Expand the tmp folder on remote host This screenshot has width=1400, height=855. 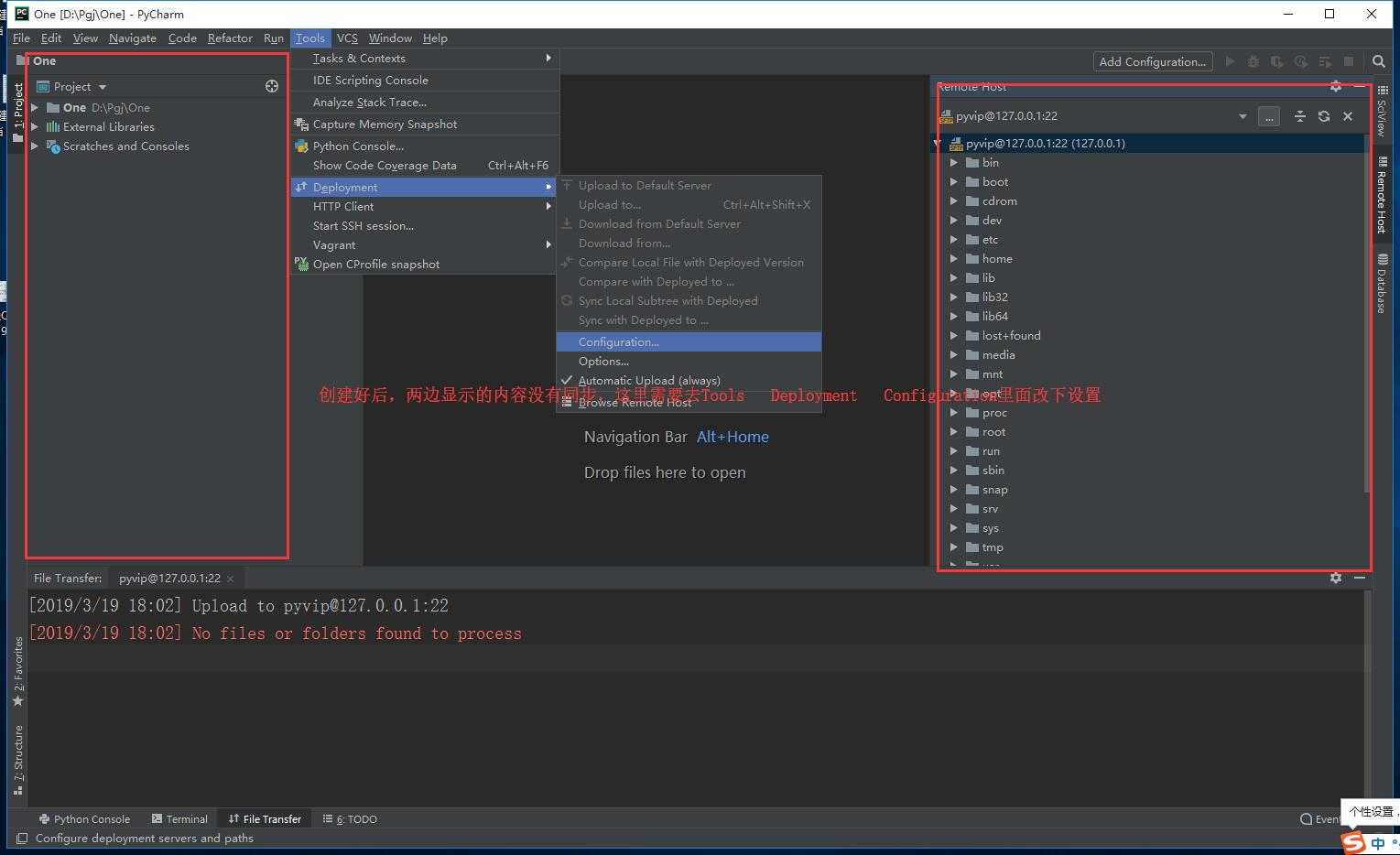tap(953, 547)
